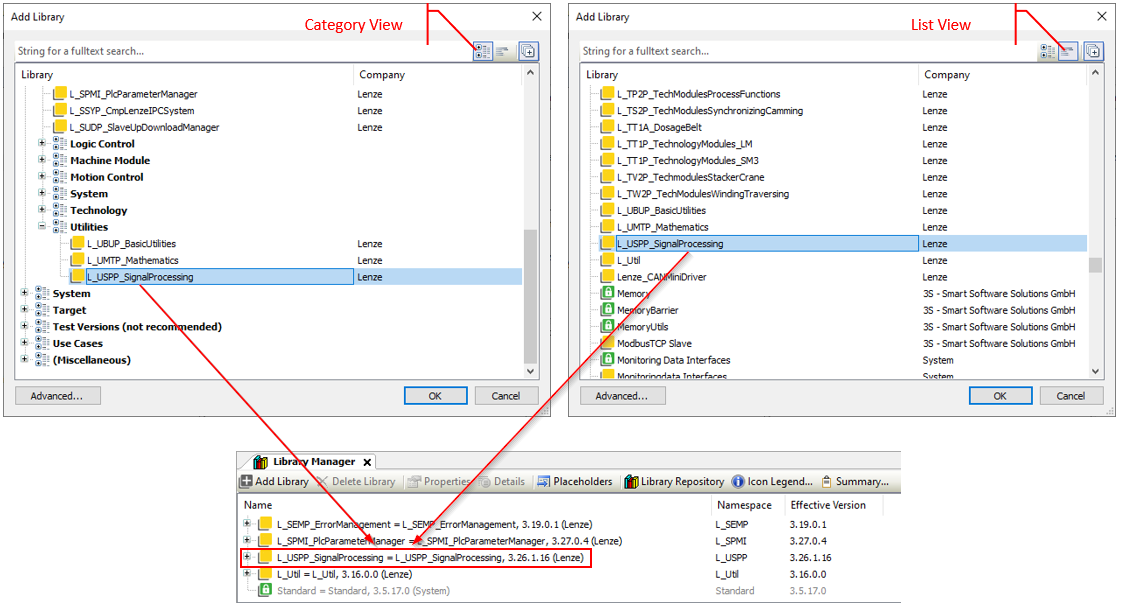Viewport: 1121px width, 607px height.
Task: Click the folder icon of L_TT1A_DosageBelt
Action: tap(607, 127)
